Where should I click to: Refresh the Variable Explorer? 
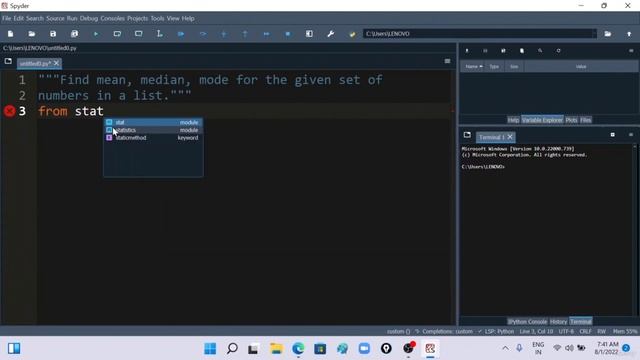point(558,51)
